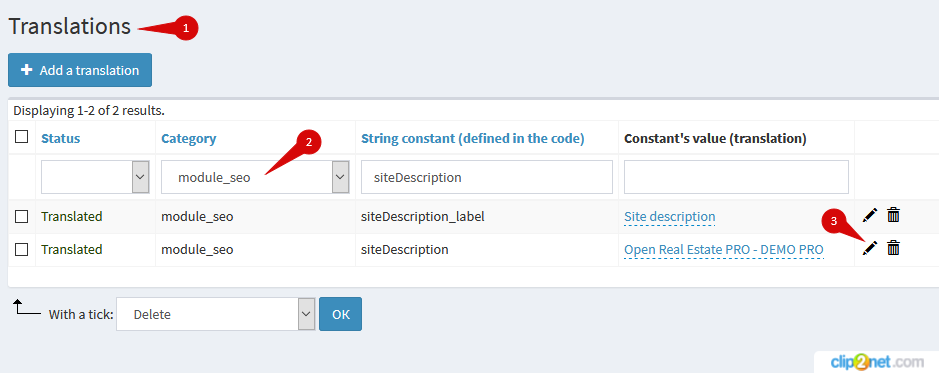Confirm bulk action with OK button

coord(340,314)
